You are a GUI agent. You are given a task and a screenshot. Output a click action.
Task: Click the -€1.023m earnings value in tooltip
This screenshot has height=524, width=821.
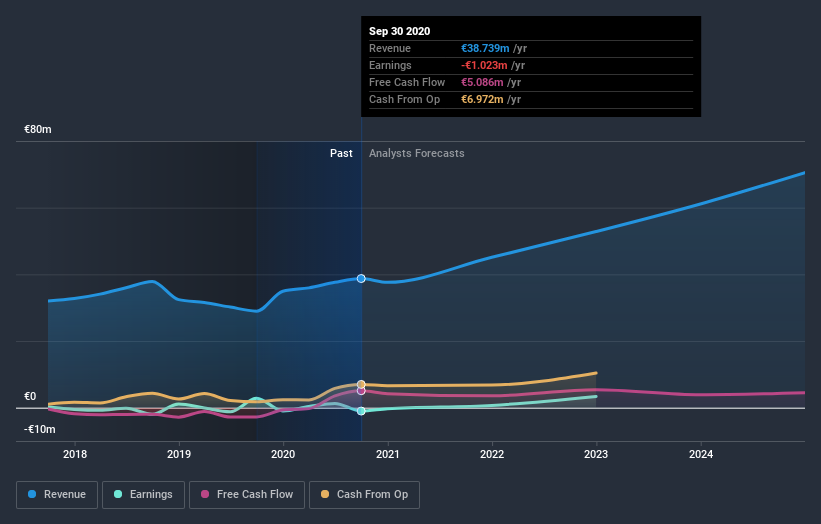pos(484,65)
